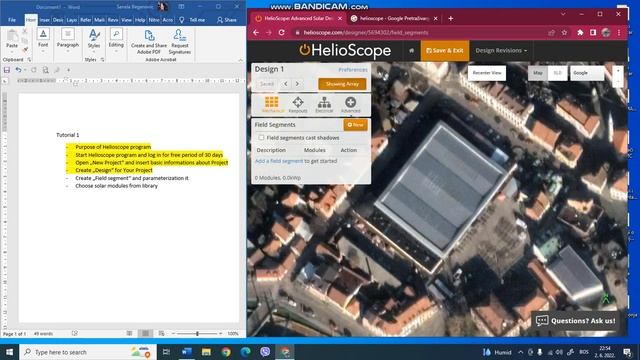The height and width of the screenshot is (360, 640).
Task: Click the New field segment button
Action: (355, 125)
